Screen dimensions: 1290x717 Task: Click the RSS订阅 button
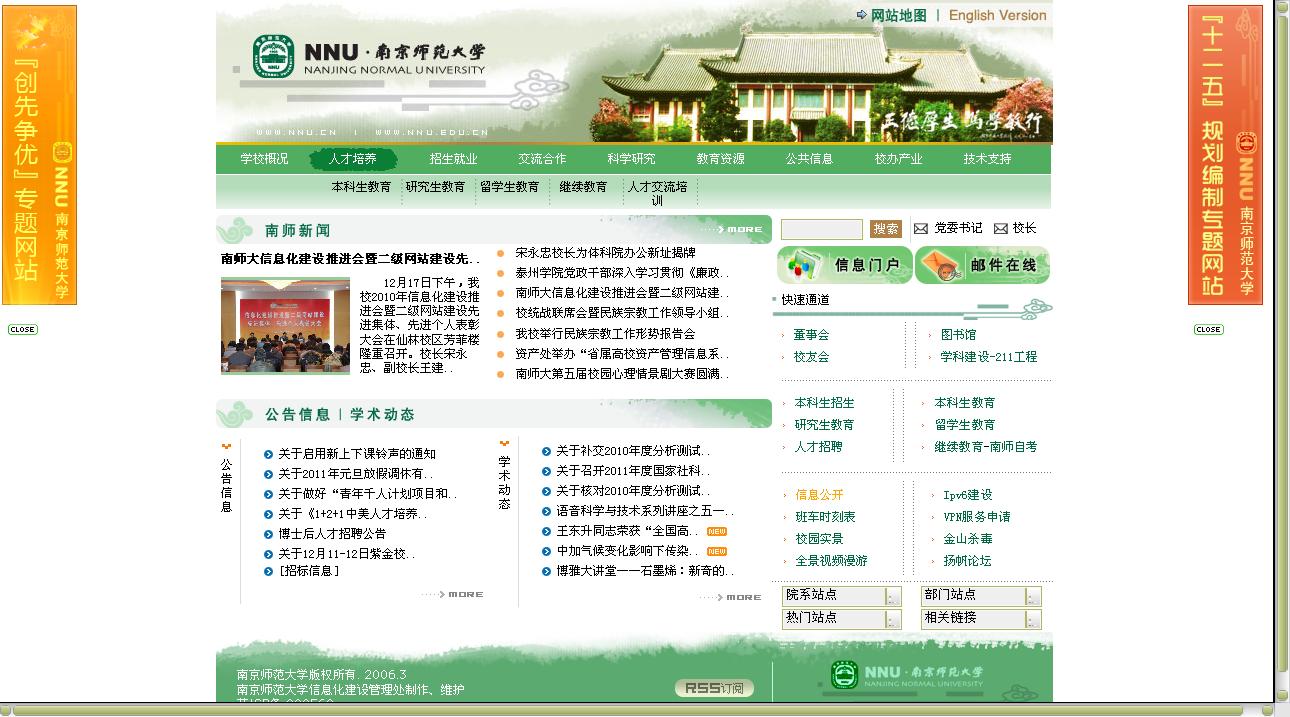[x=714, y=688]
